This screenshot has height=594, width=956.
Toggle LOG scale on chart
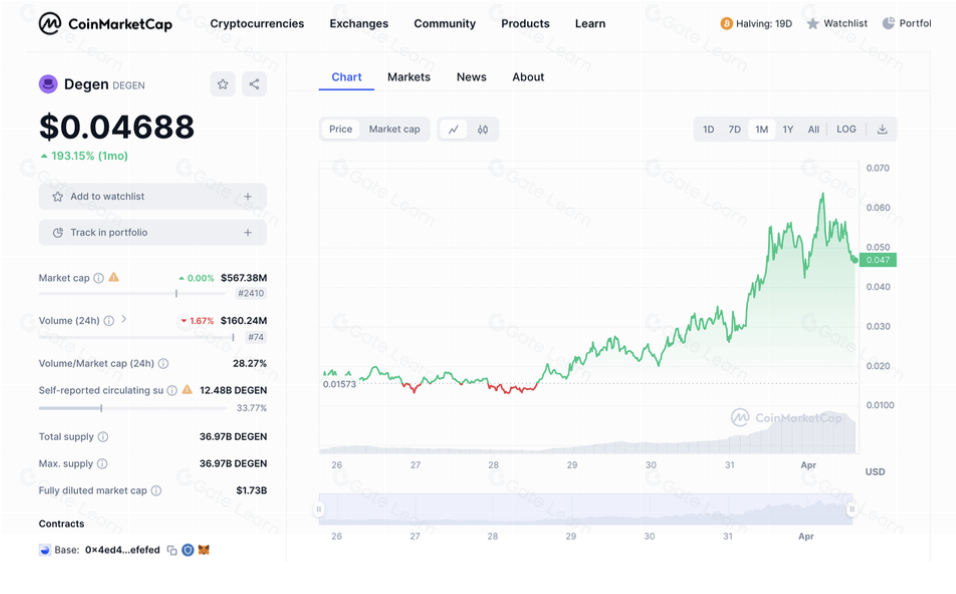tap(846, 129)
